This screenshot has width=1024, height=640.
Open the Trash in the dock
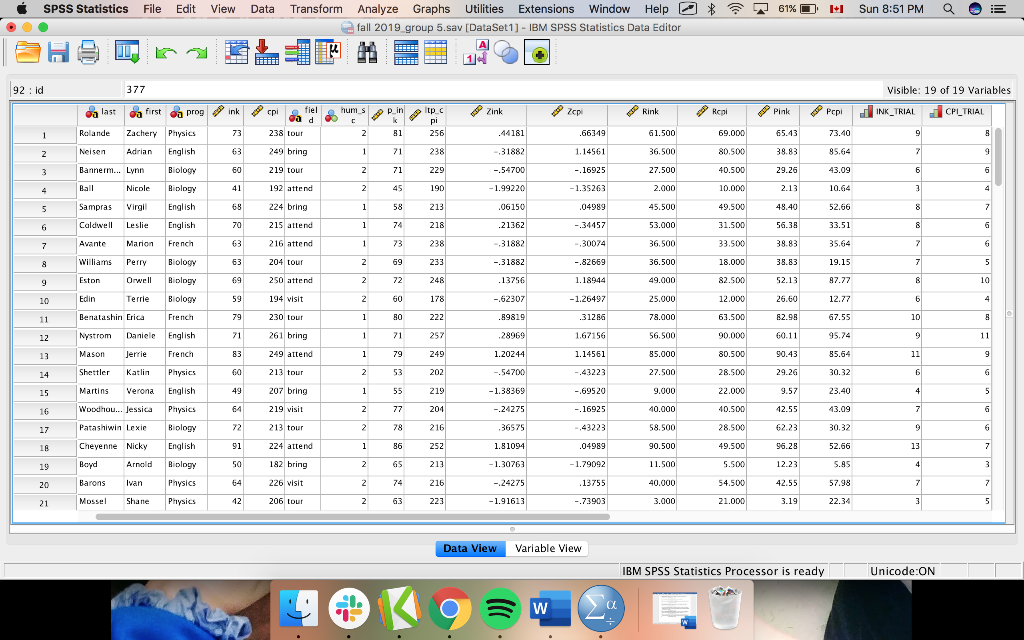point(723,607)
